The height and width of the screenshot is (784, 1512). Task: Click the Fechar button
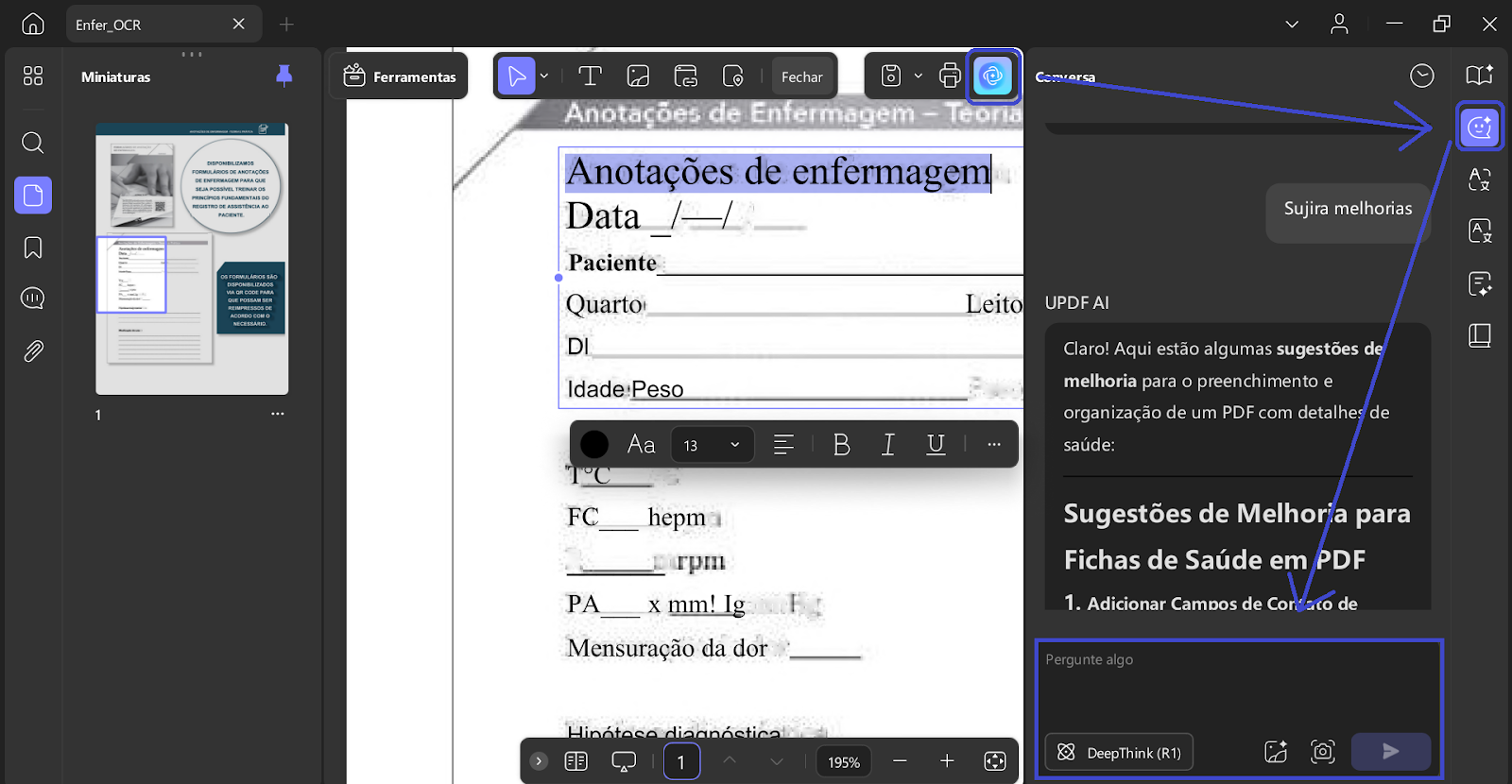coord(802,77)
